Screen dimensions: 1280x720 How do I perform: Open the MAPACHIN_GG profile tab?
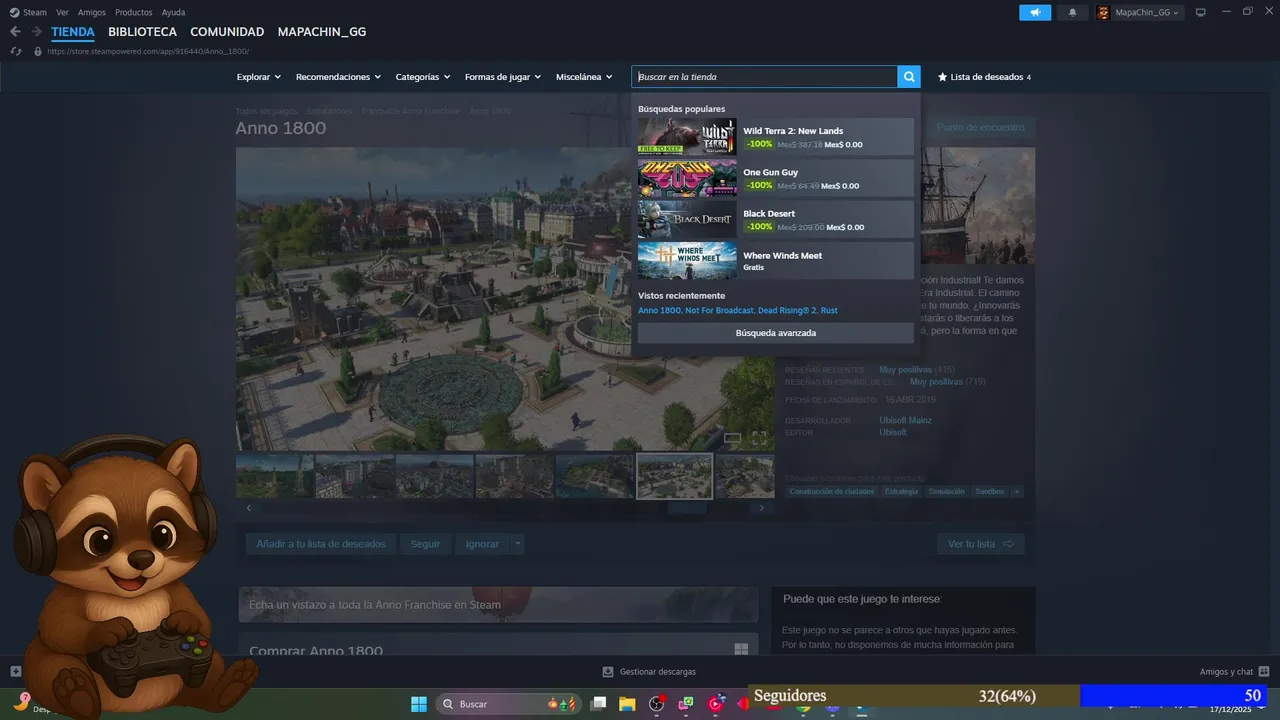pyautogui.click(x=322, y=32)
